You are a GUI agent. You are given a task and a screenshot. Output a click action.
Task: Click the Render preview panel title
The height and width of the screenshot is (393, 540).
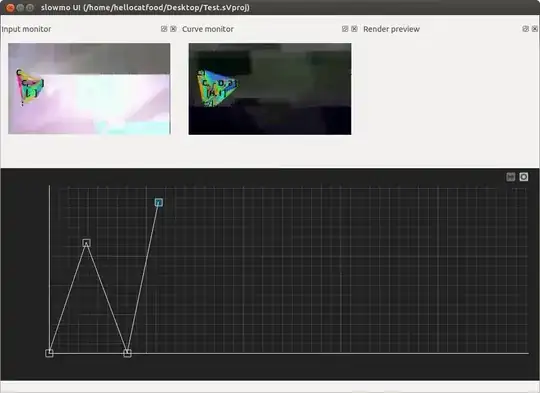(x=392, y=29)
